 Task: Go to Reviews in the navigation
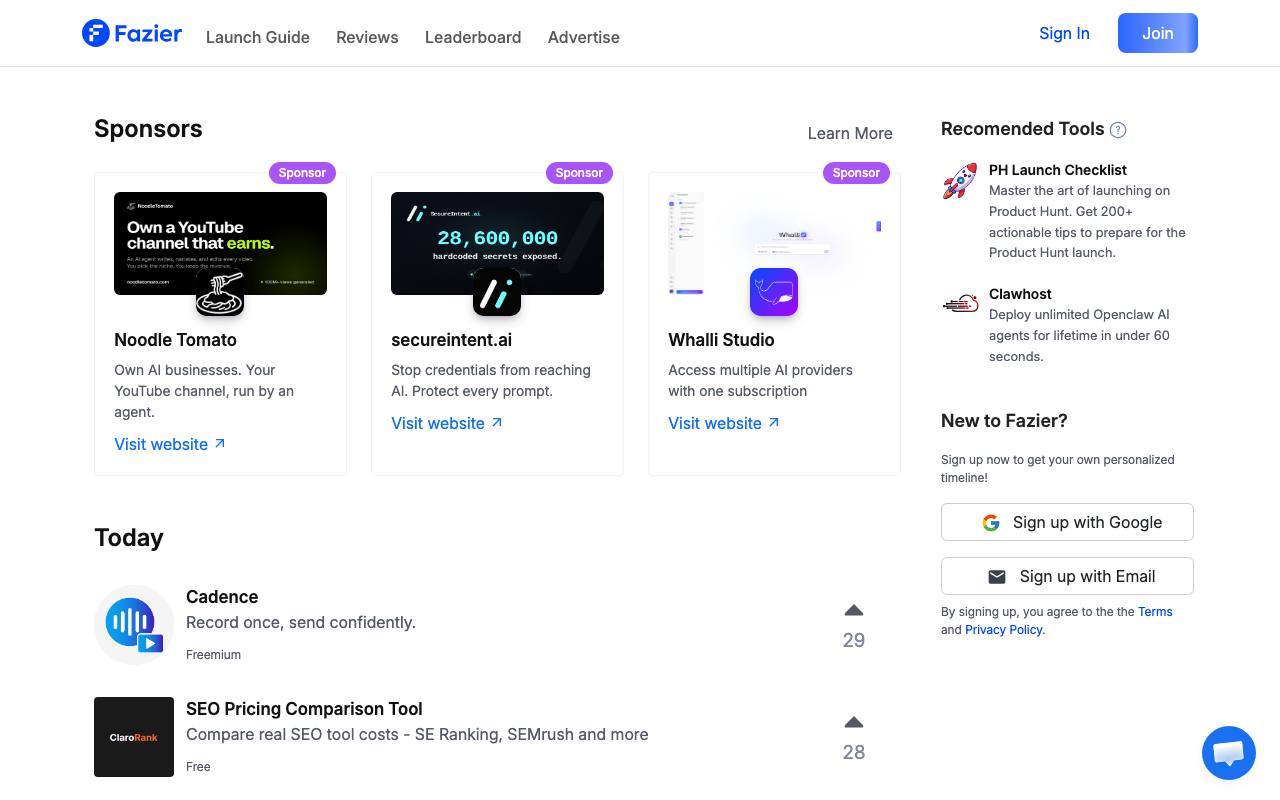(x=367, y=37)
